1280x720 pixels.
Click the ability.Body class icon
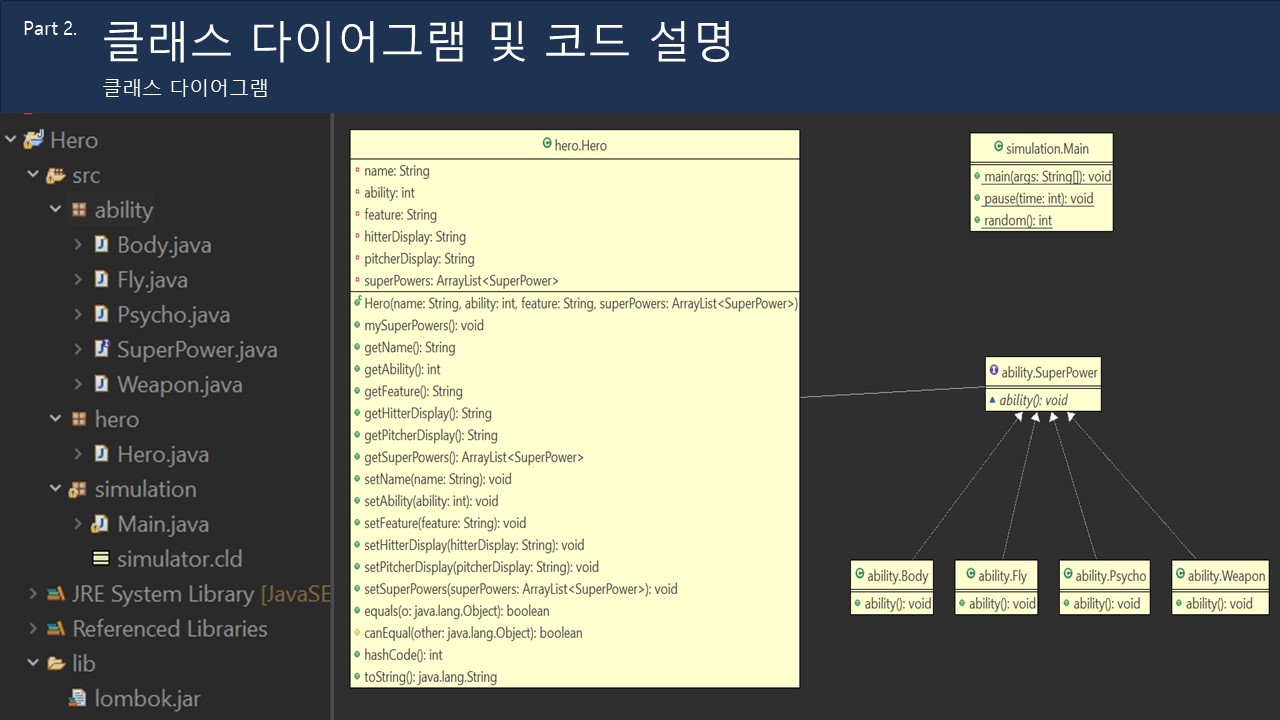click(x=859, y=575)
